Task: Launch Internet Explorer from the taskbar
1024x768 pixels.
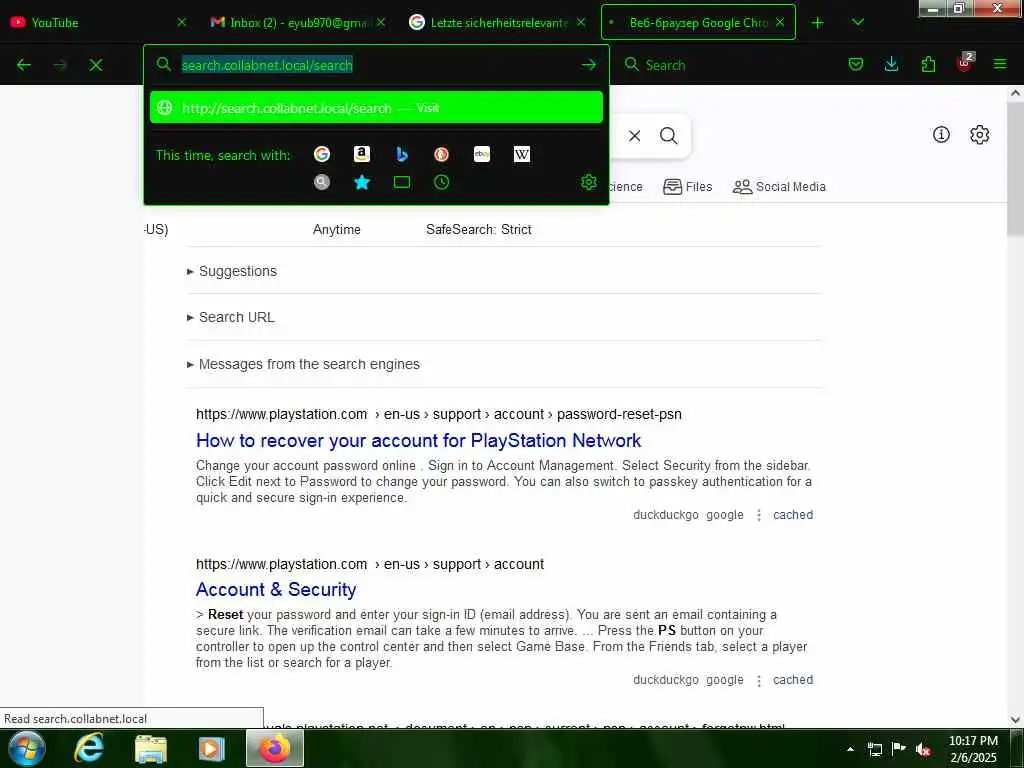Action: [x=89, y=748]
